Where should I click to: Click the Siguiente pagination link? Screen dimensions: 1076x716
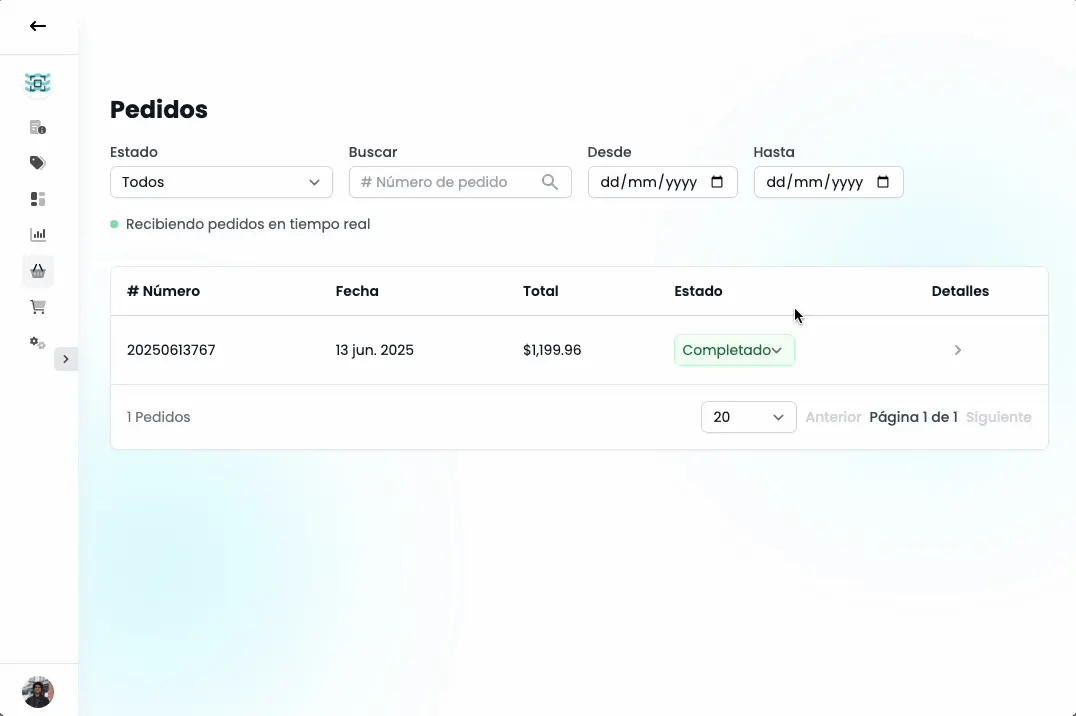[x=999, y=417]
